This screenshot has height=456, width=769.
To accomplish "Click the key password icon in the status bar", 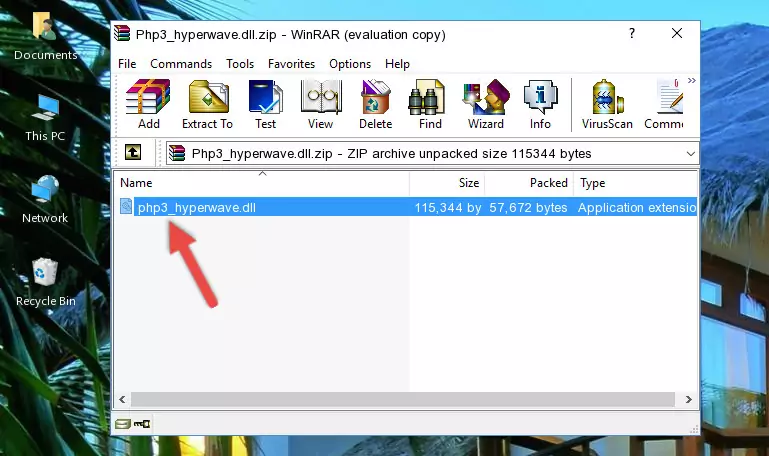I will pyautogui.click(x=142, y=424).
